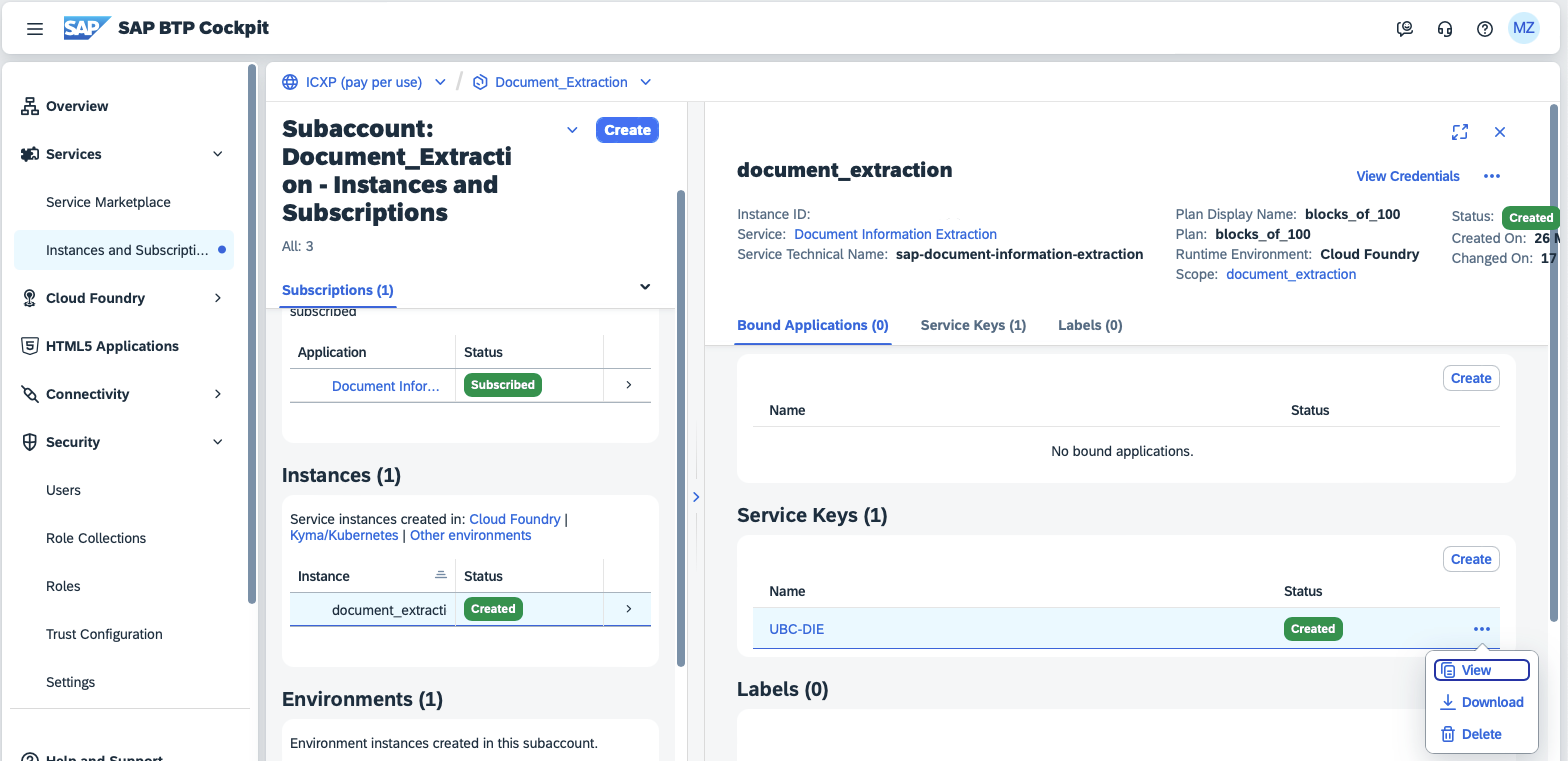Open the UBC-DIE service key link
The width and height of the screenshot is (1568, 761).
pos(796,629)
